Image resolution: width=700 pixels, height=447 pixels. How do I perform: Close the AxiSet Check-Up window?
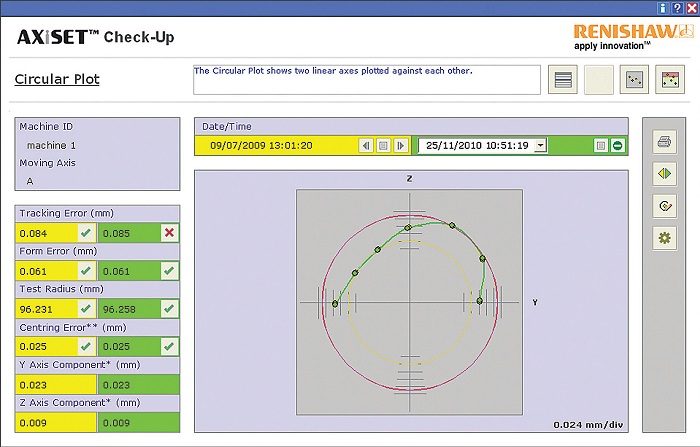tap(692, 8)
